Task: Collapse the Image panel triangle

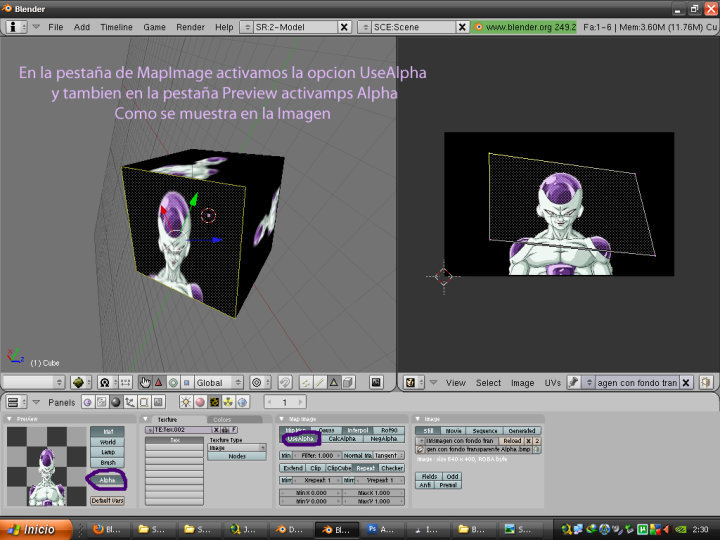Action: pyautogui.click(x=417, y=419)
